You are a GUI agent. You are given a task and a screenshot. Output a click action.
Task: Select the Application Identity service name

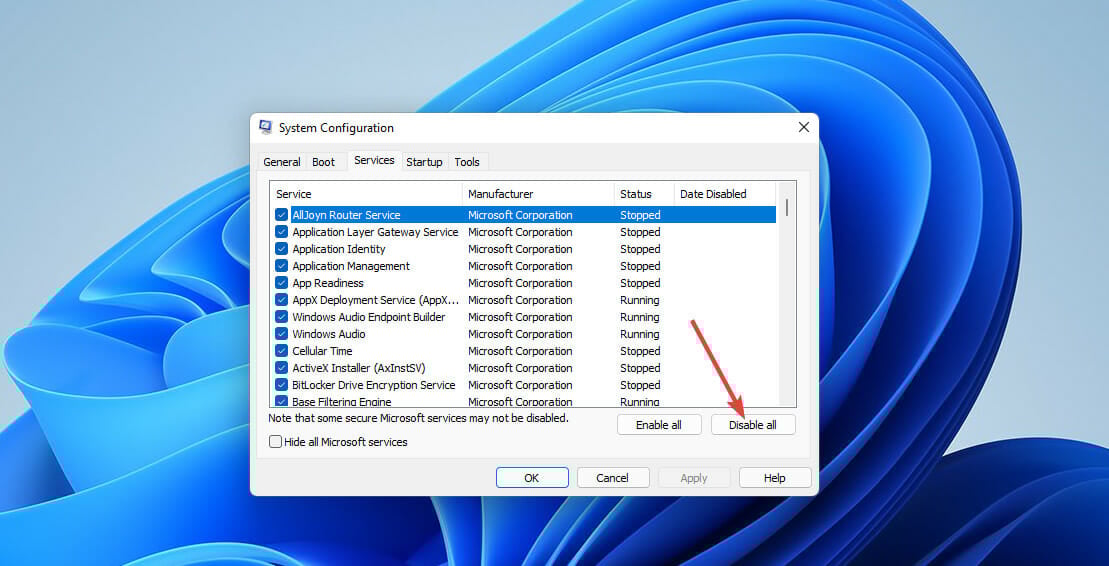coord(339,249)
